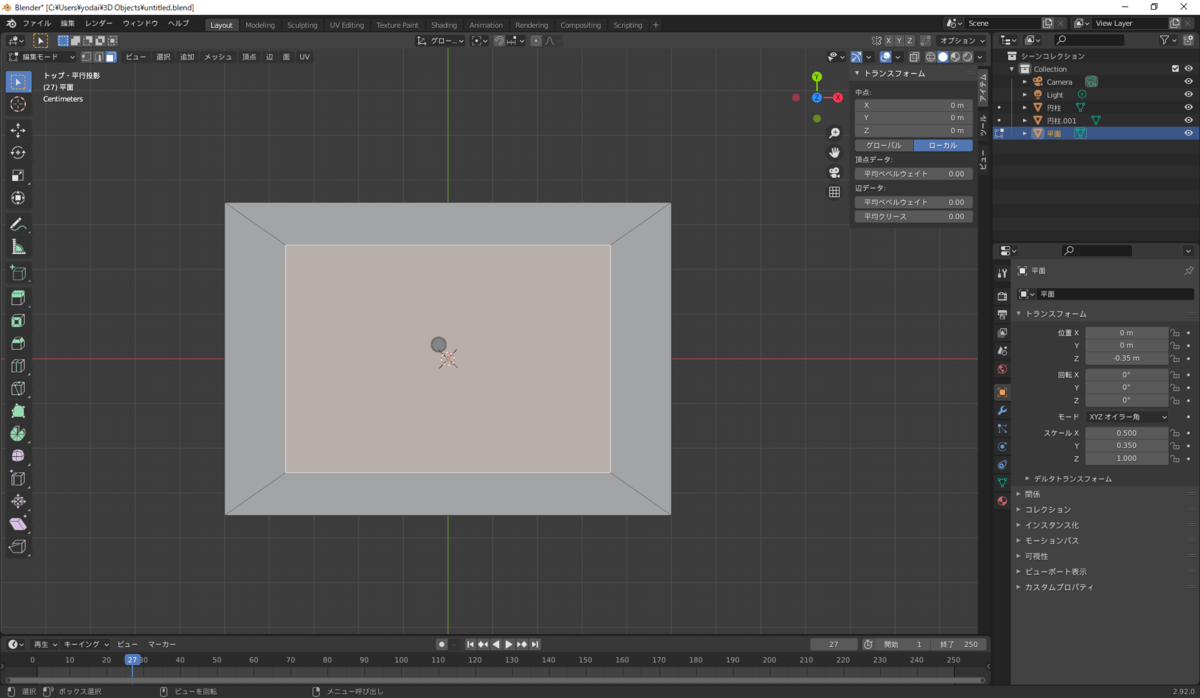This screenshot has width=1200, height=698.
Task: Toggle X-ray view button
Action: pos(914,57)
